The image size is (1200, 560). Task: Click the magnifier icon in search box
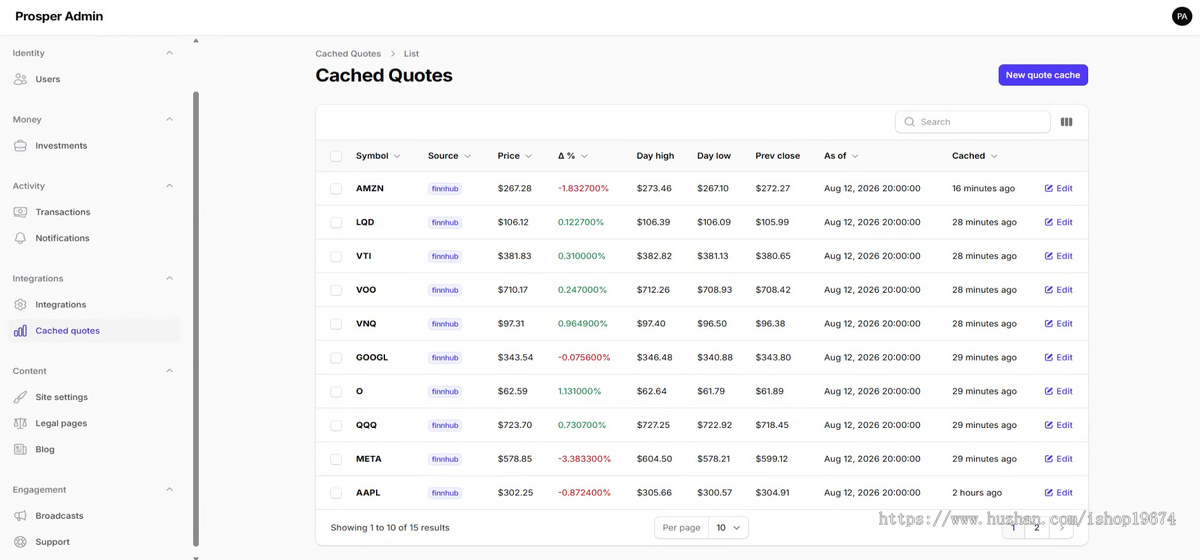tap(909, 122)
